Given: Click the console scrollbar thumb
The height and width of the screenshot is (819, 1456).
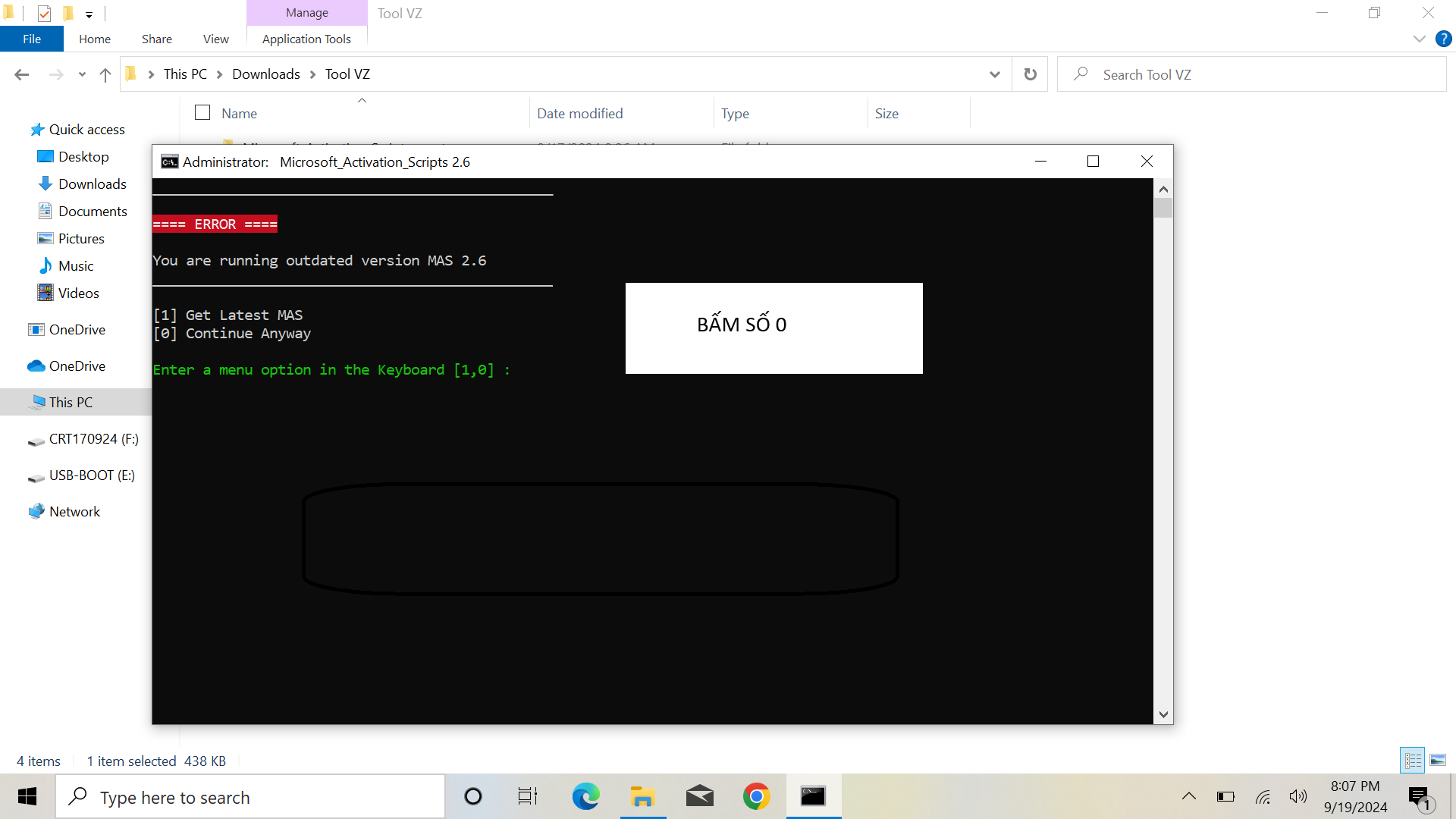Looking at the screenshot, I should (1163, 208).
